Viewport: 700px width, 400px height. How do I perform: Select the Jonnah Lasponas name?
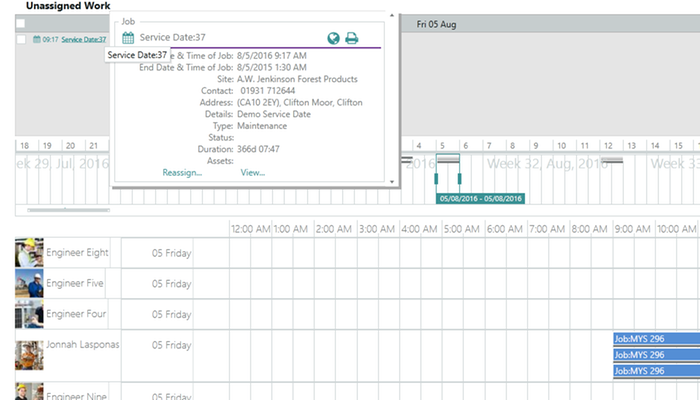(83, 345)
